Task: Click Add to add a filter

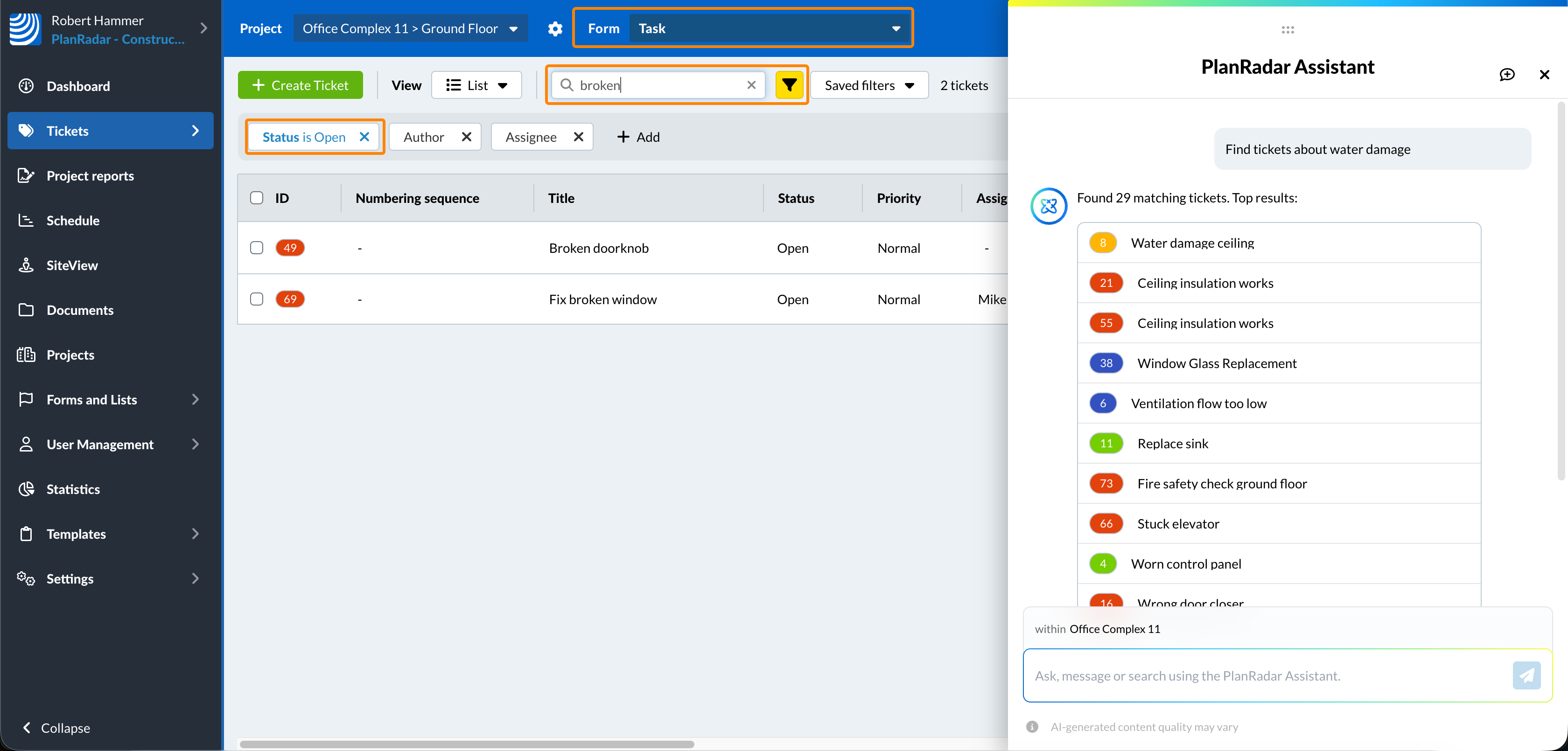Action: (x=638, y=137)
